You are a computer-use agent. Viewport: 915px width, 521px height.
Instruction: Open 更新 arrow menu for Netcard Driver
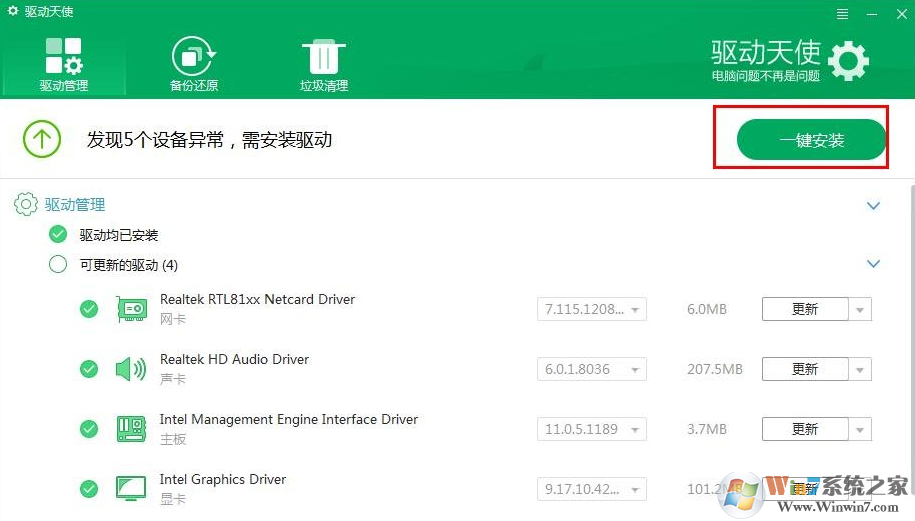click(860, 309)
